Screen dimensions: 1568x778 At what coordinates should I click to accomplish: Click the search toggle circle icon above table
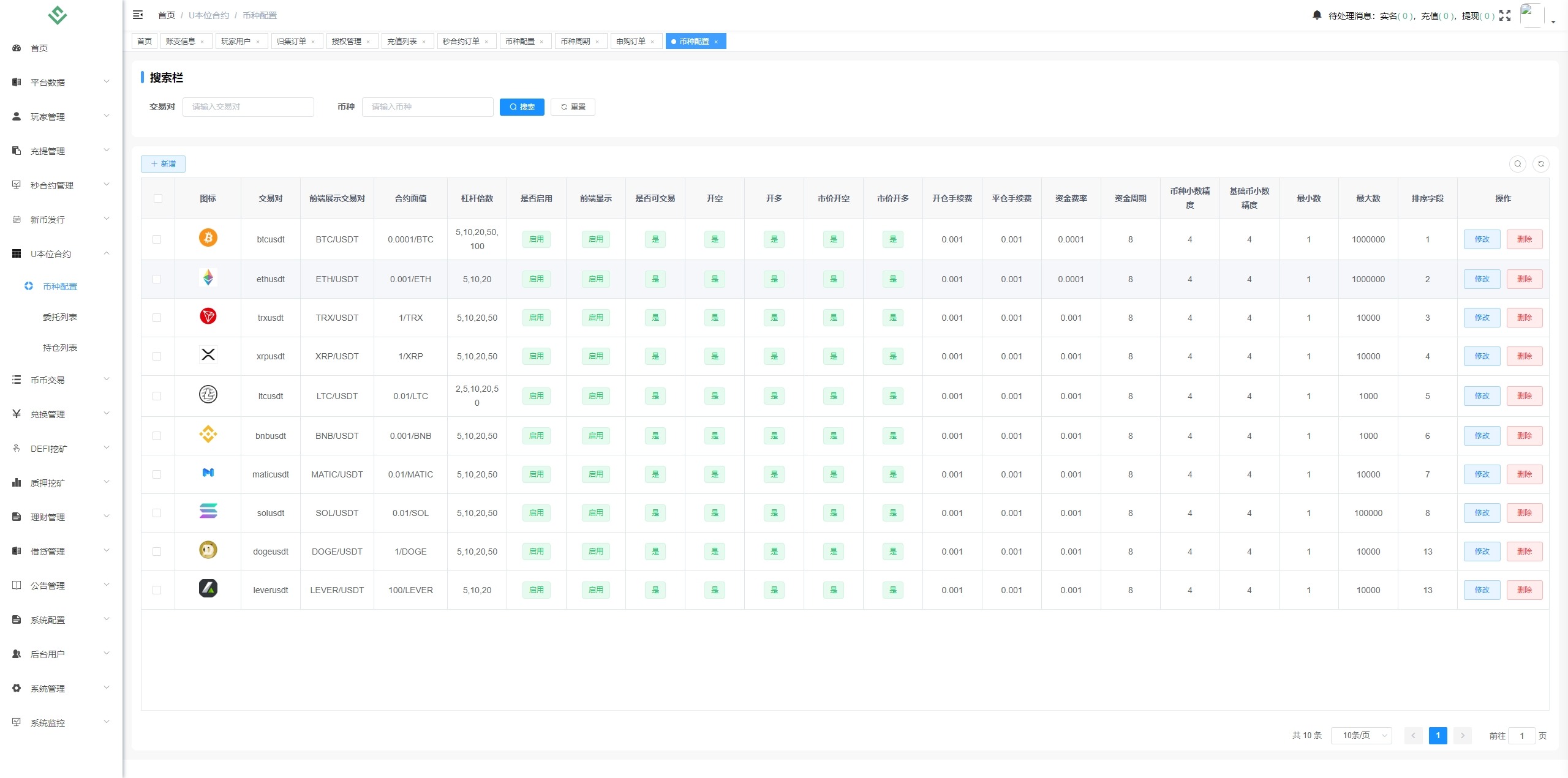click(1518, 163)
